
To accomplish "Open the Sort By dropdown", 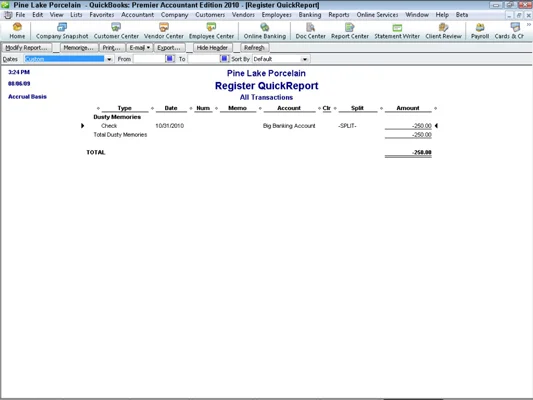I will pyautogui.click(x=305, y=59).
